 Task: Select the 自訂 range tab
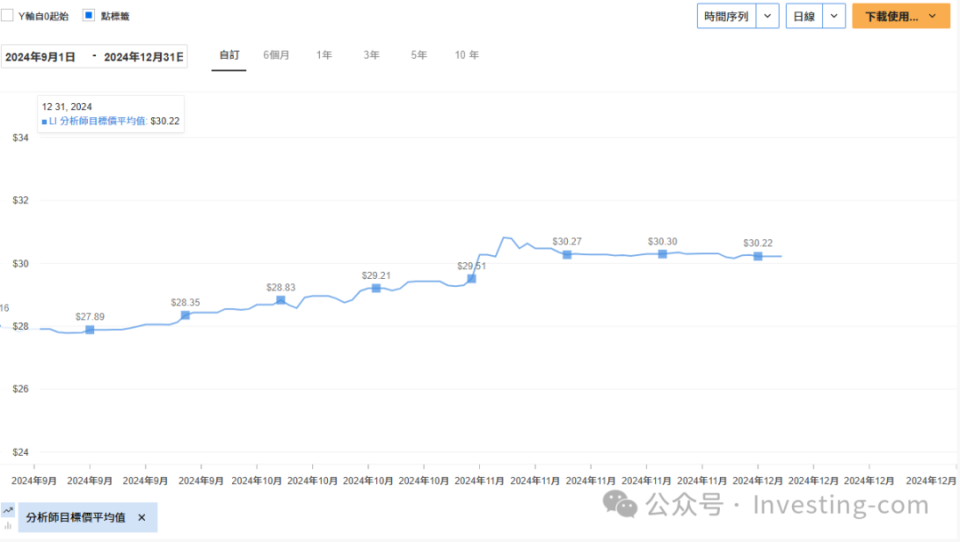(x=229, y=55)
